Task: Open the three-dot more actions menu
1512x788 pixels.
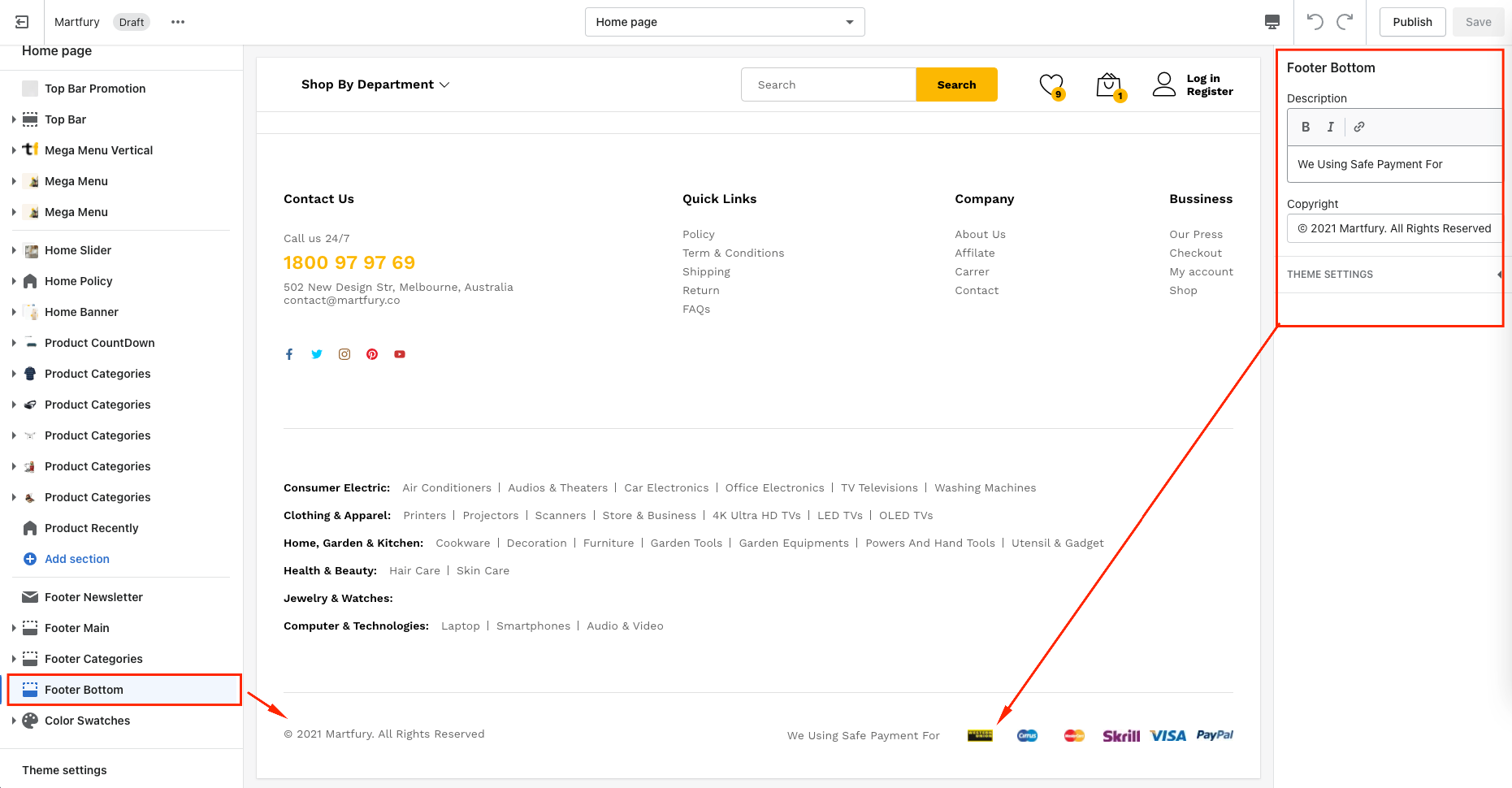Action: click(178, 22)
